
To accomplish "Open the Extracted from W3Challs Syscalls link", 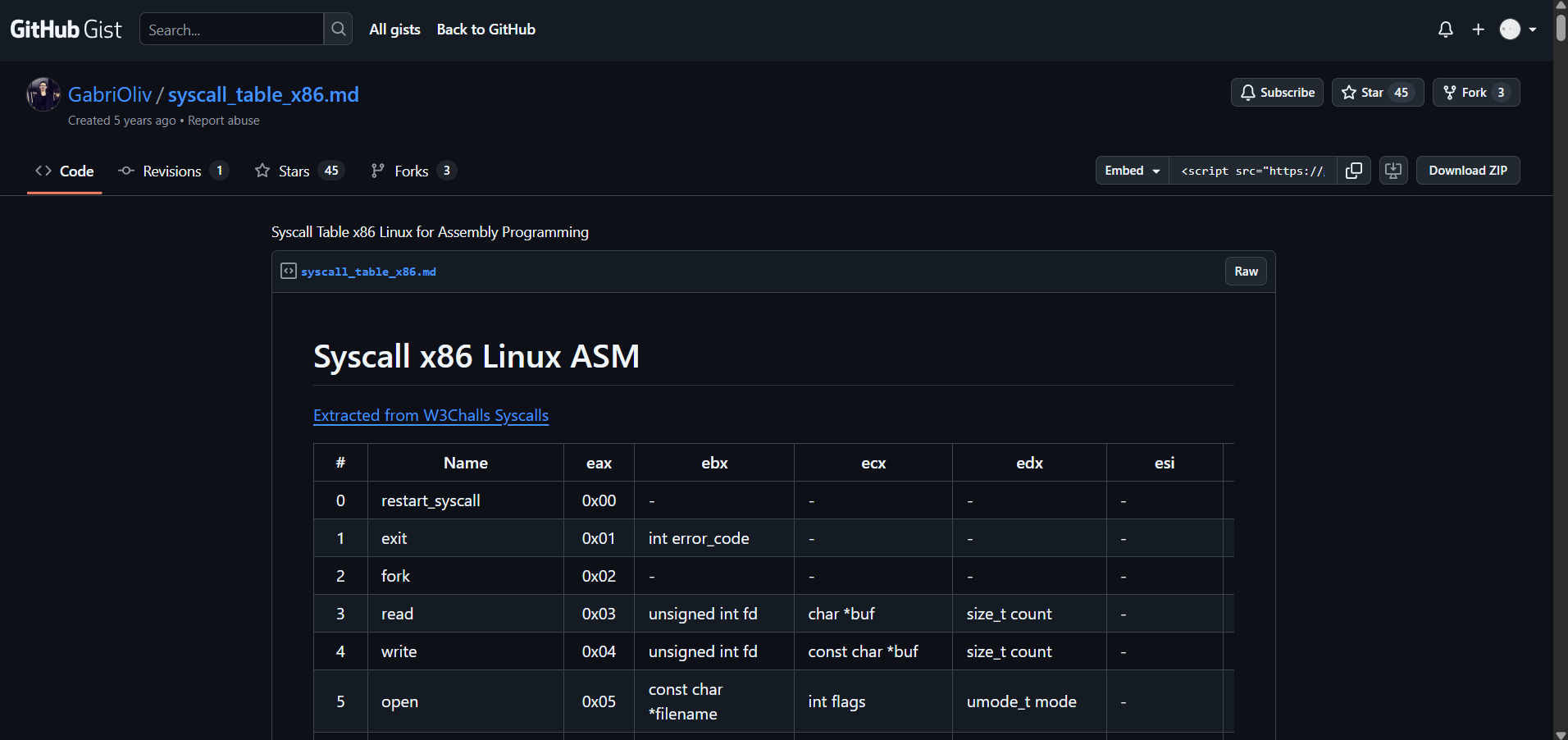I will pyautogui.click(x=431, y=416).
